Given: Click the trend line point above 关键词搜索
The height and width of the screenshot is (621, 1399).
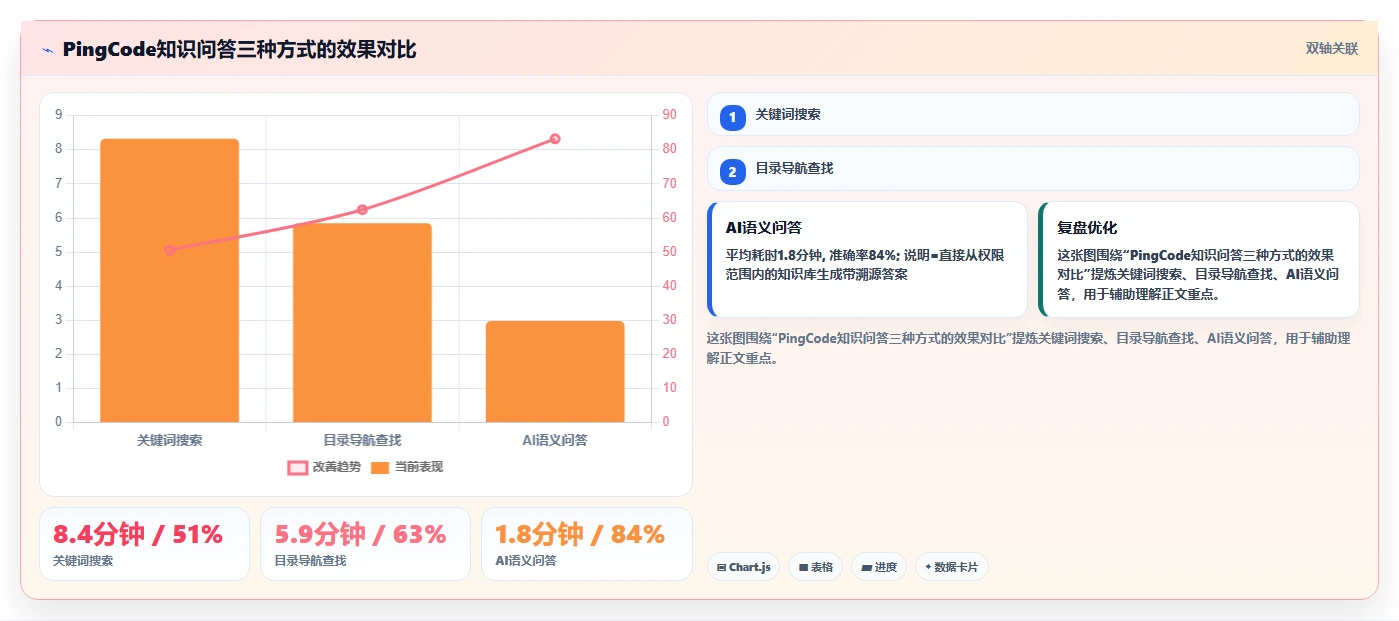Looking at the screenshot, I should pos(169,250).
